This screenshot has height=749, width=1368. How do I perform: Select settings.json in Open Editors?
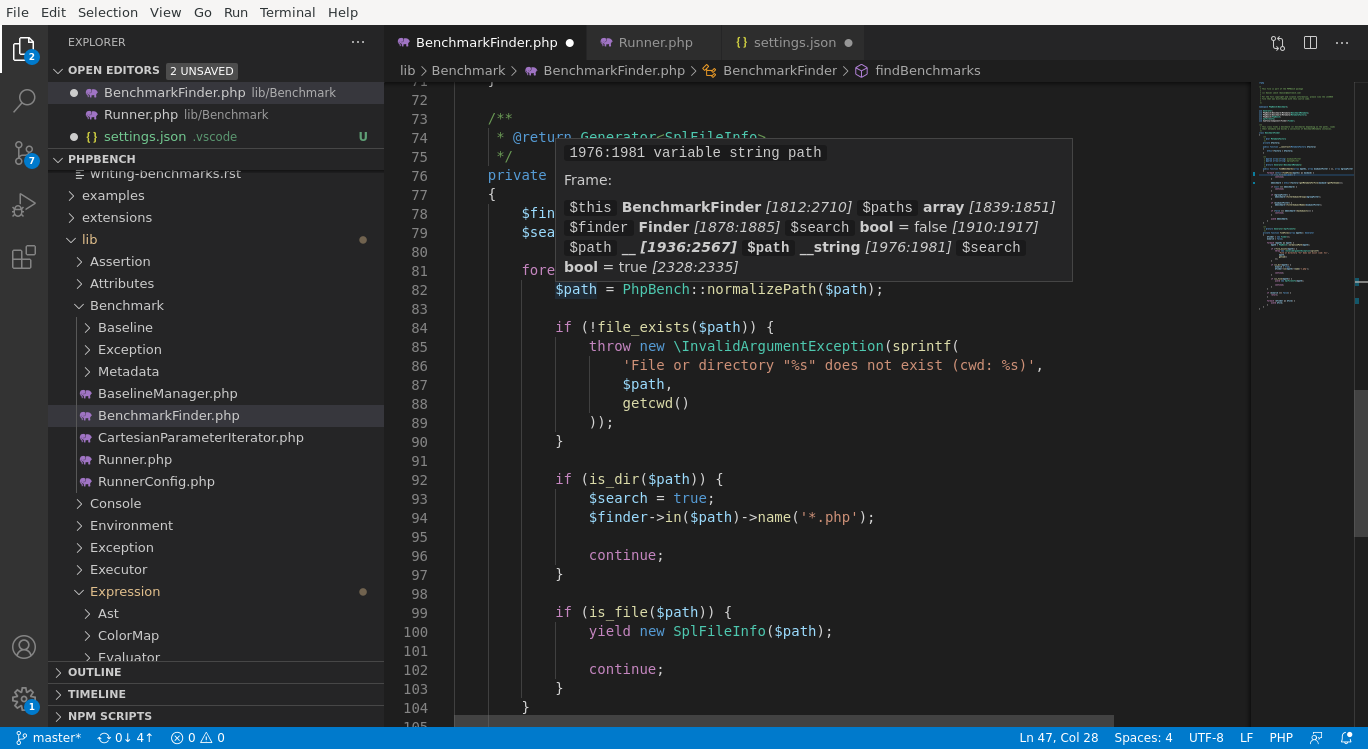tap(216, 137)
